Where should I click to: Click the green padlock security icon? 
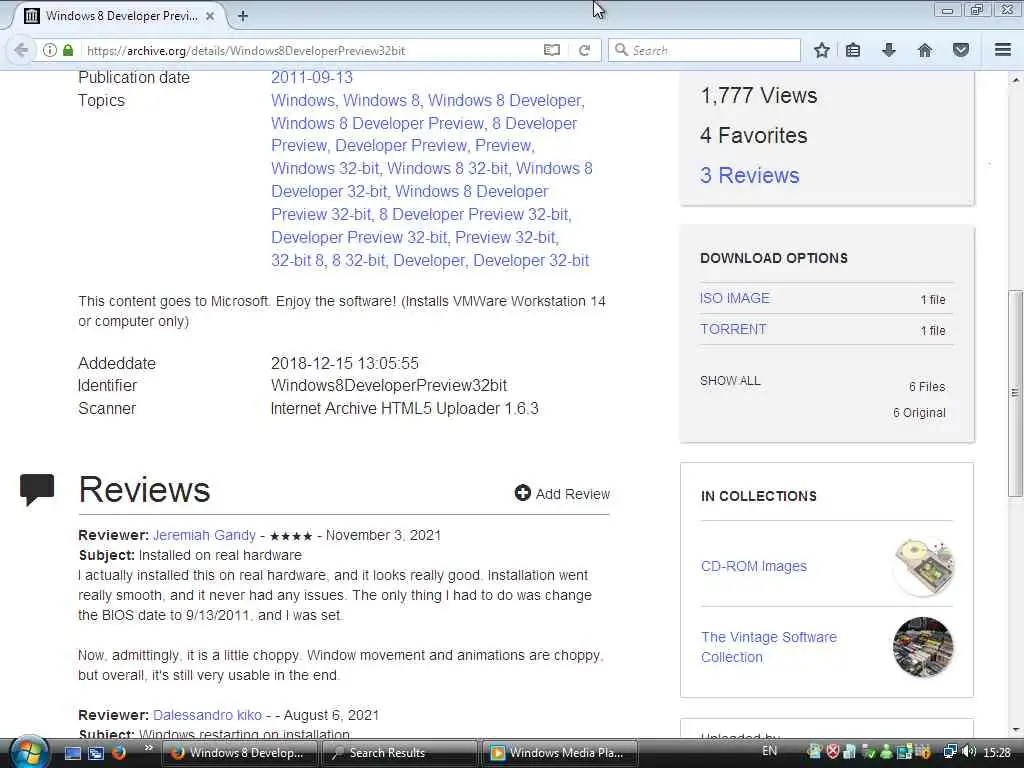click(68, 50)
